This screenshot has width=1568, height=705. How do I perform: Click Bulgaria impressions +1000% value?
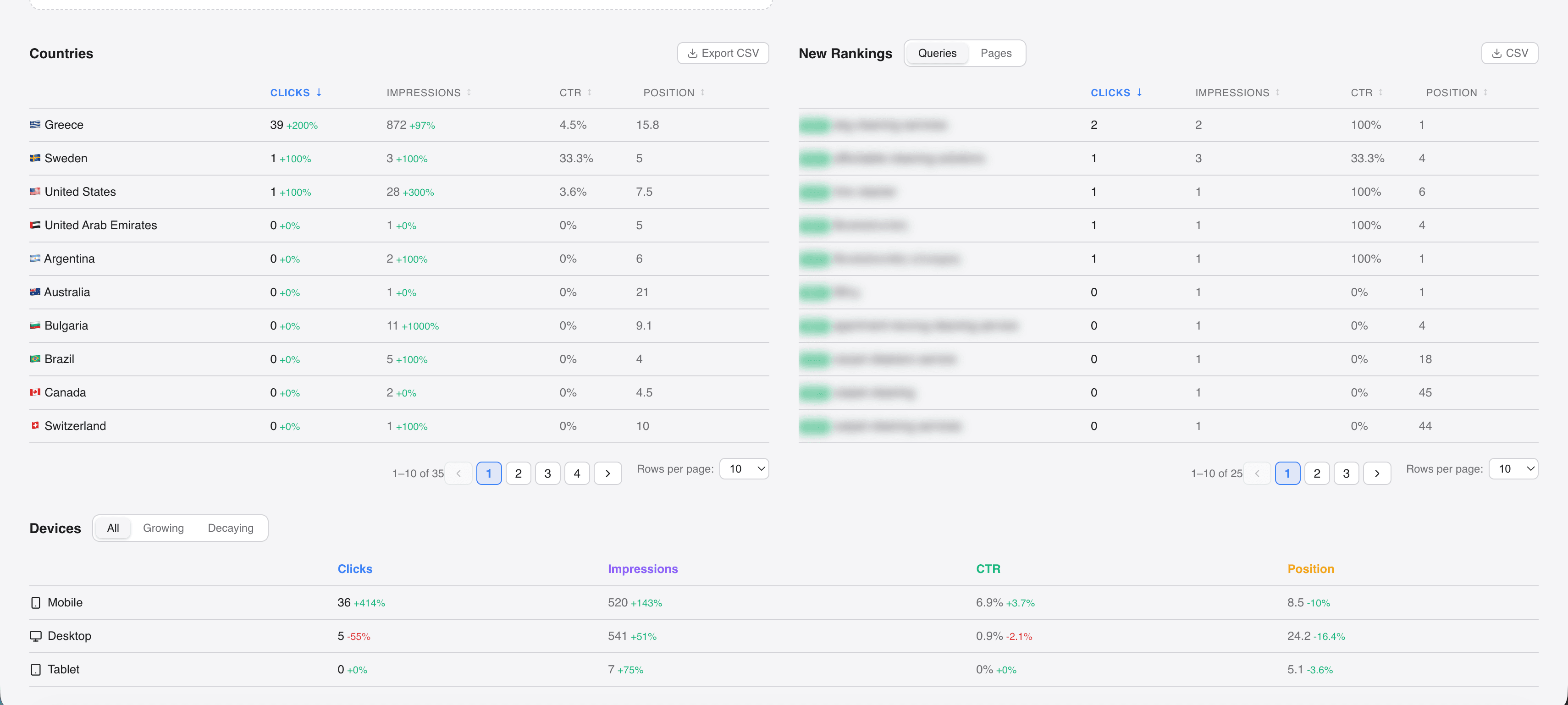(420, 326)
